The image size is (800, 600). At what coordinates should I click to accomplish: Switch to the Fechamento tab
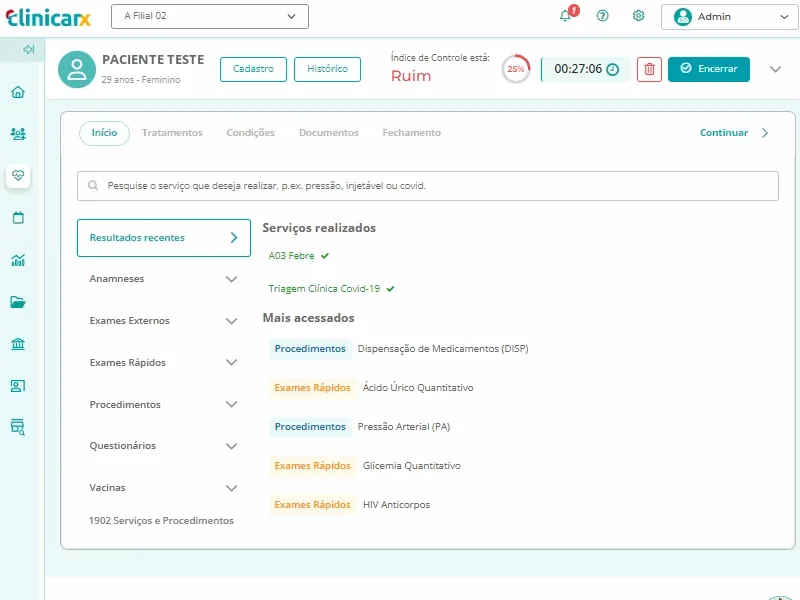coord(411,133)
